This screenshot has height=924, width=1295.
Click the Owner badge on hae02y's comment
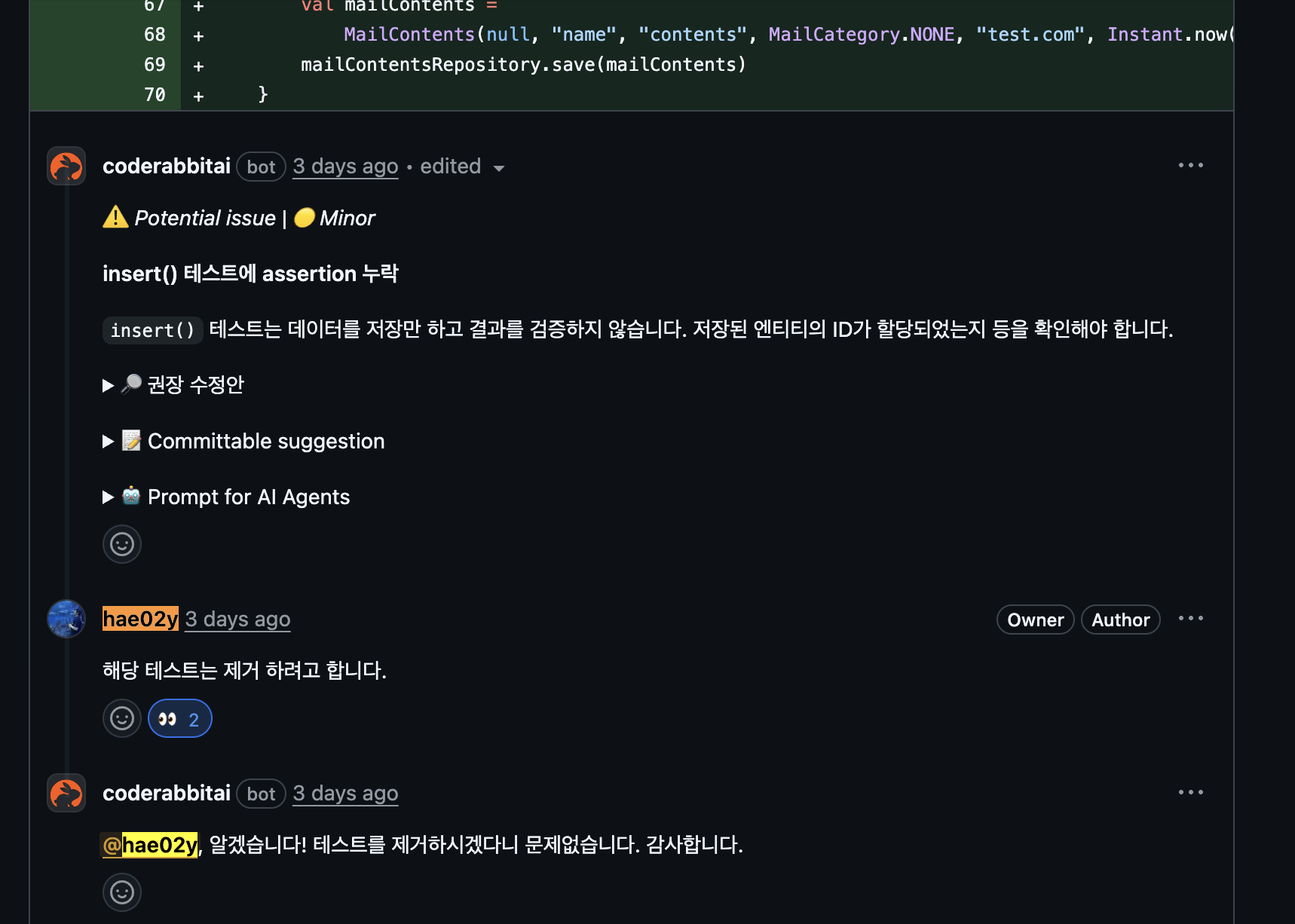[x=1035, y=620]
